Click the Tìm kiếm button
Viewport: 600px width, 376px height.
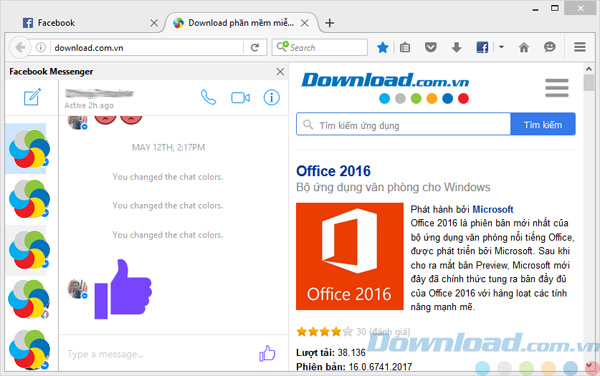click(543, 124)
